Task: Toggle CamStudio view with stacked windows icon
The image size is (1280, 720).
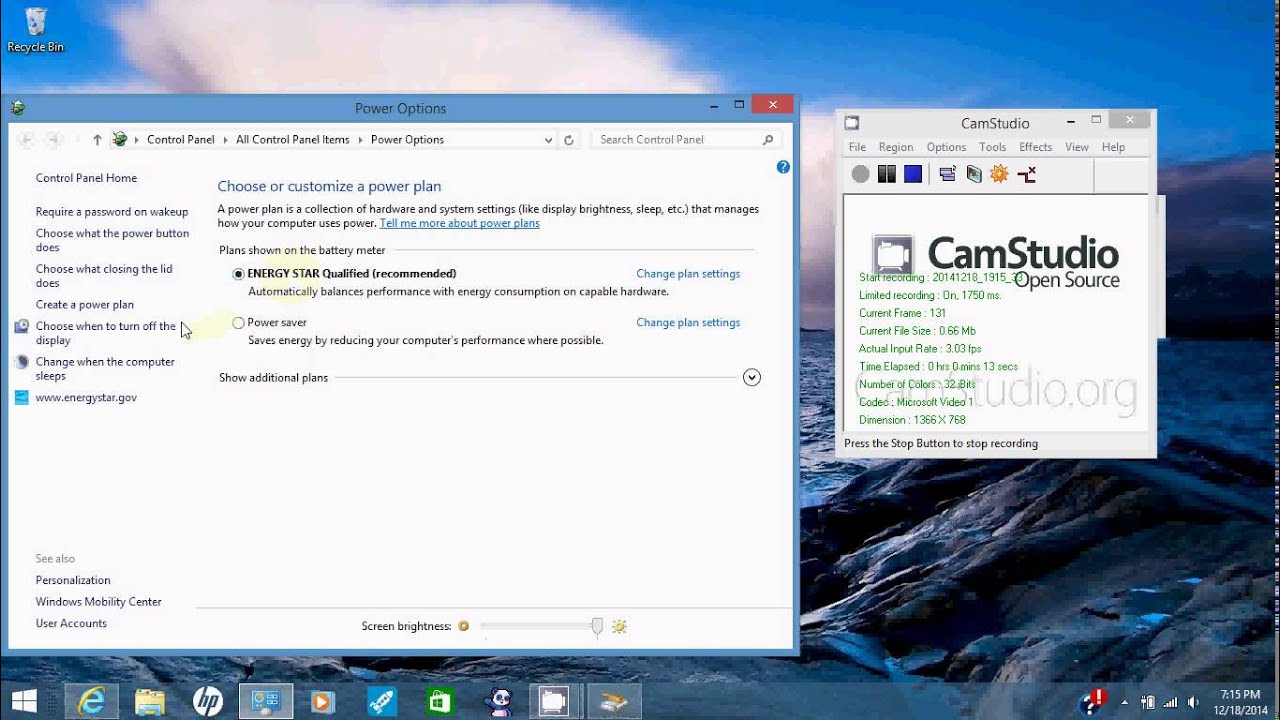Action: (x=947, y=174)
